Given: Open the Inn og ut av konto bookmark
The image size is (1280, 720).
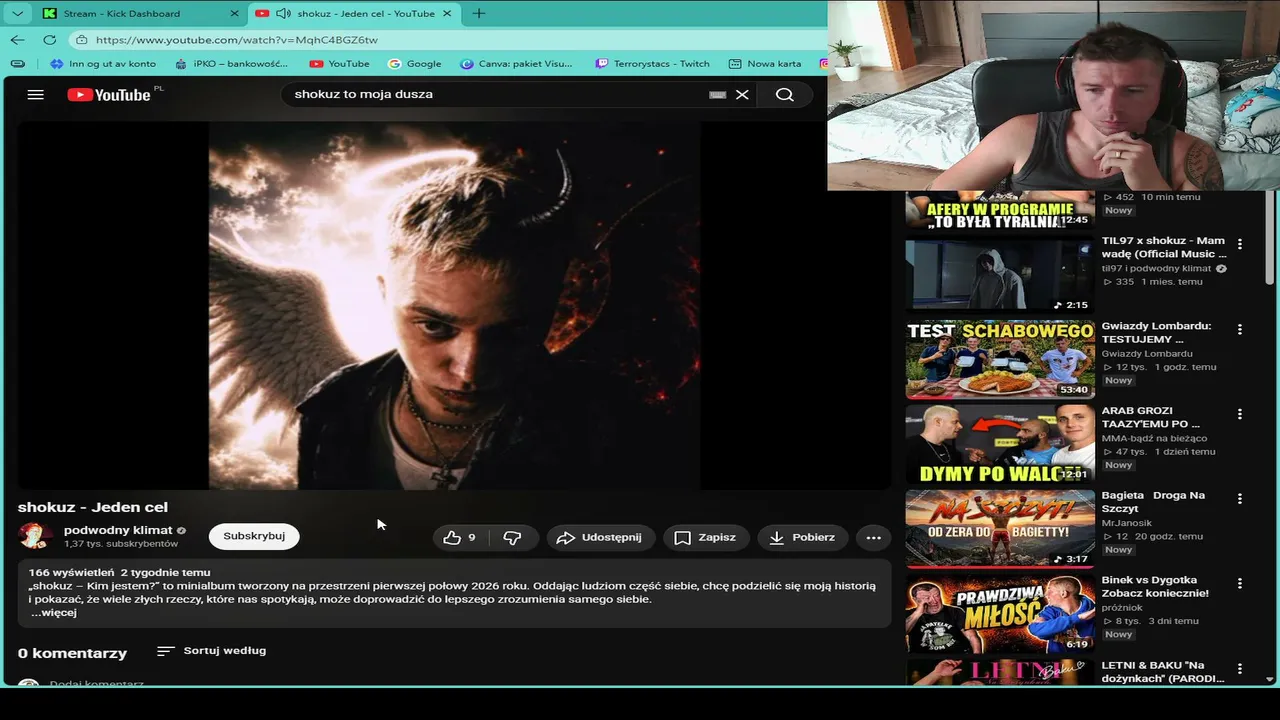Looking at the screenshot, I should [x=102, y=63].
